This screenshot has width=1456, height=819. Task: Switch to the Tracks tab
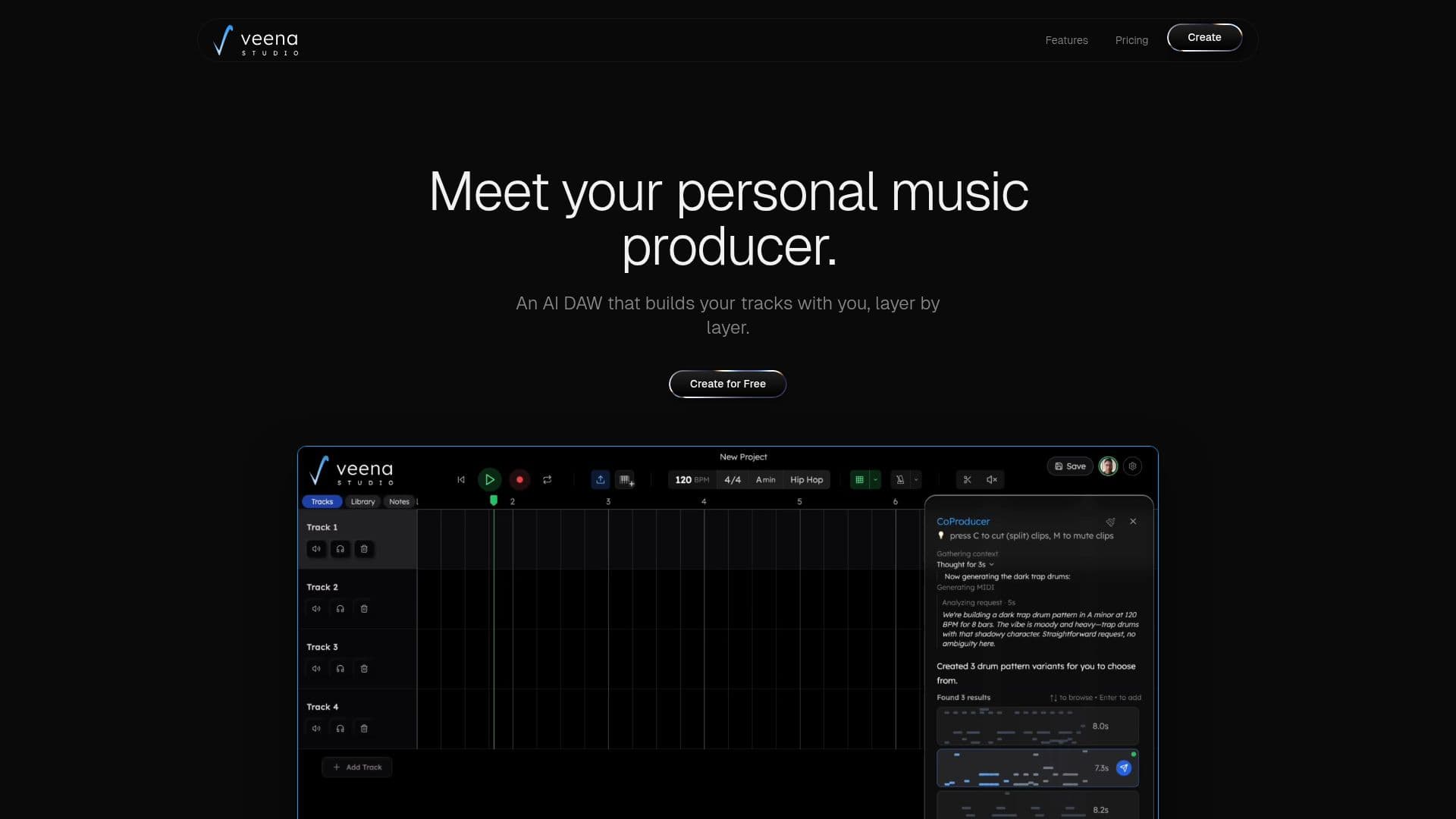322,502
